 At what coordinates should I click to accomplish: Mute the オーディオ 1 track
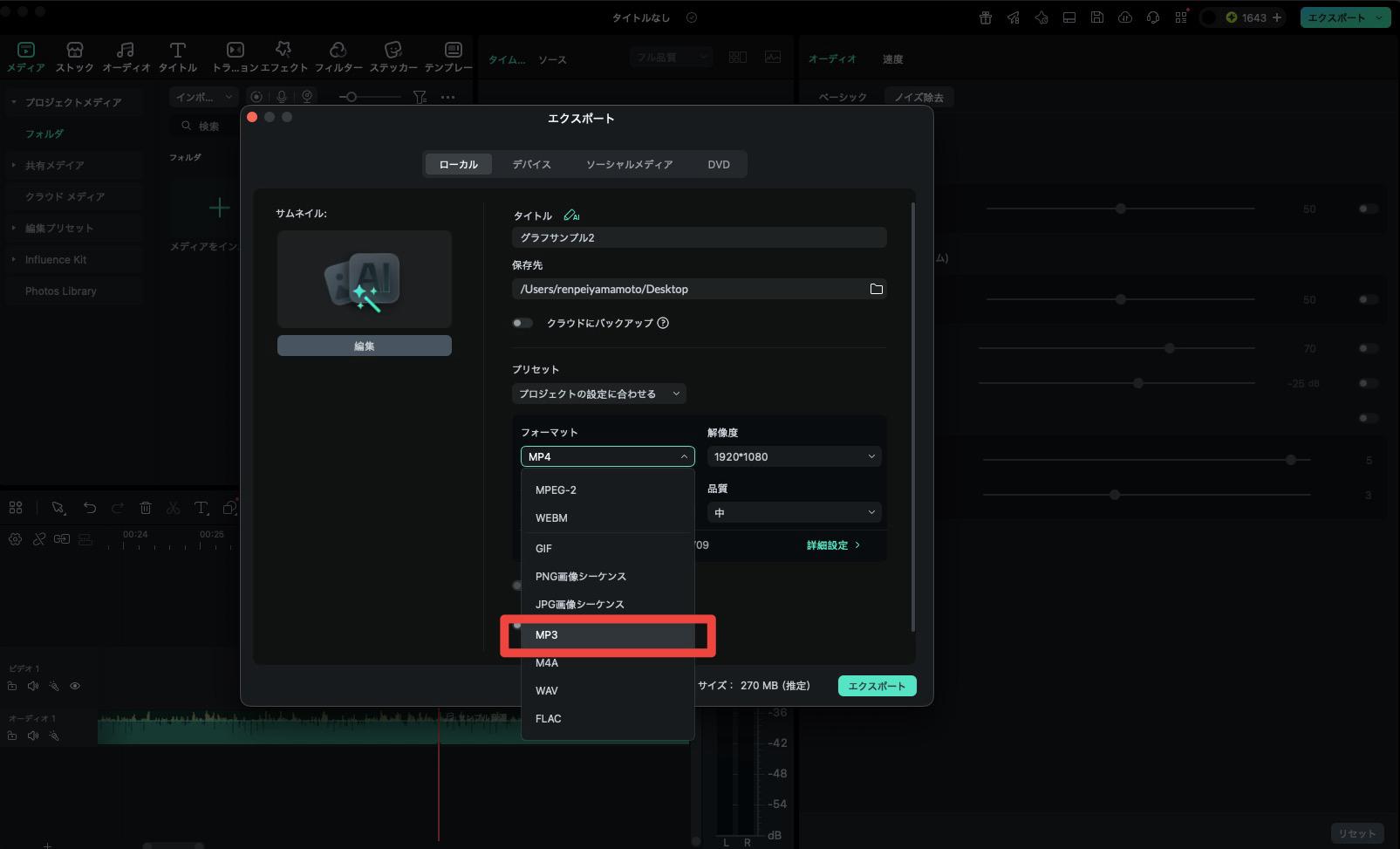33,736
